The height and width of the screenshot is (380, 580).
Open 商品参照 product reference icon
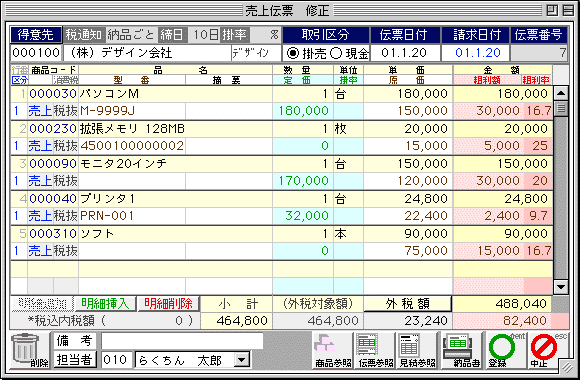click(x=333, y=350)
